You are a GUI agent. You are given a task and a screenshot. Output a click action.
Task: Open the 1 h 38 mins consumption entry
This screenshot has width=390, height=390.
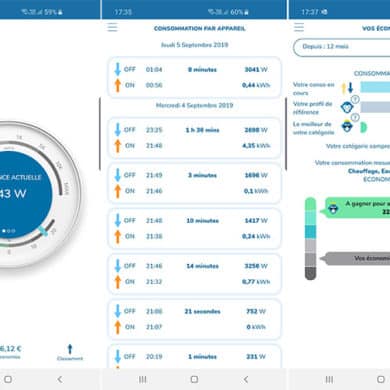(x=194, y=138)
